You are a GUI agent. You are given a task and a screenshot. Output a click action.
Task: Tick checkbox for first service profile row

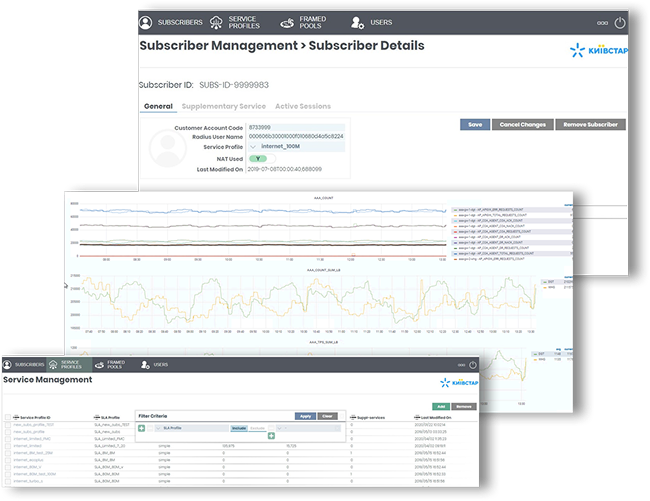tap(6, 425)
